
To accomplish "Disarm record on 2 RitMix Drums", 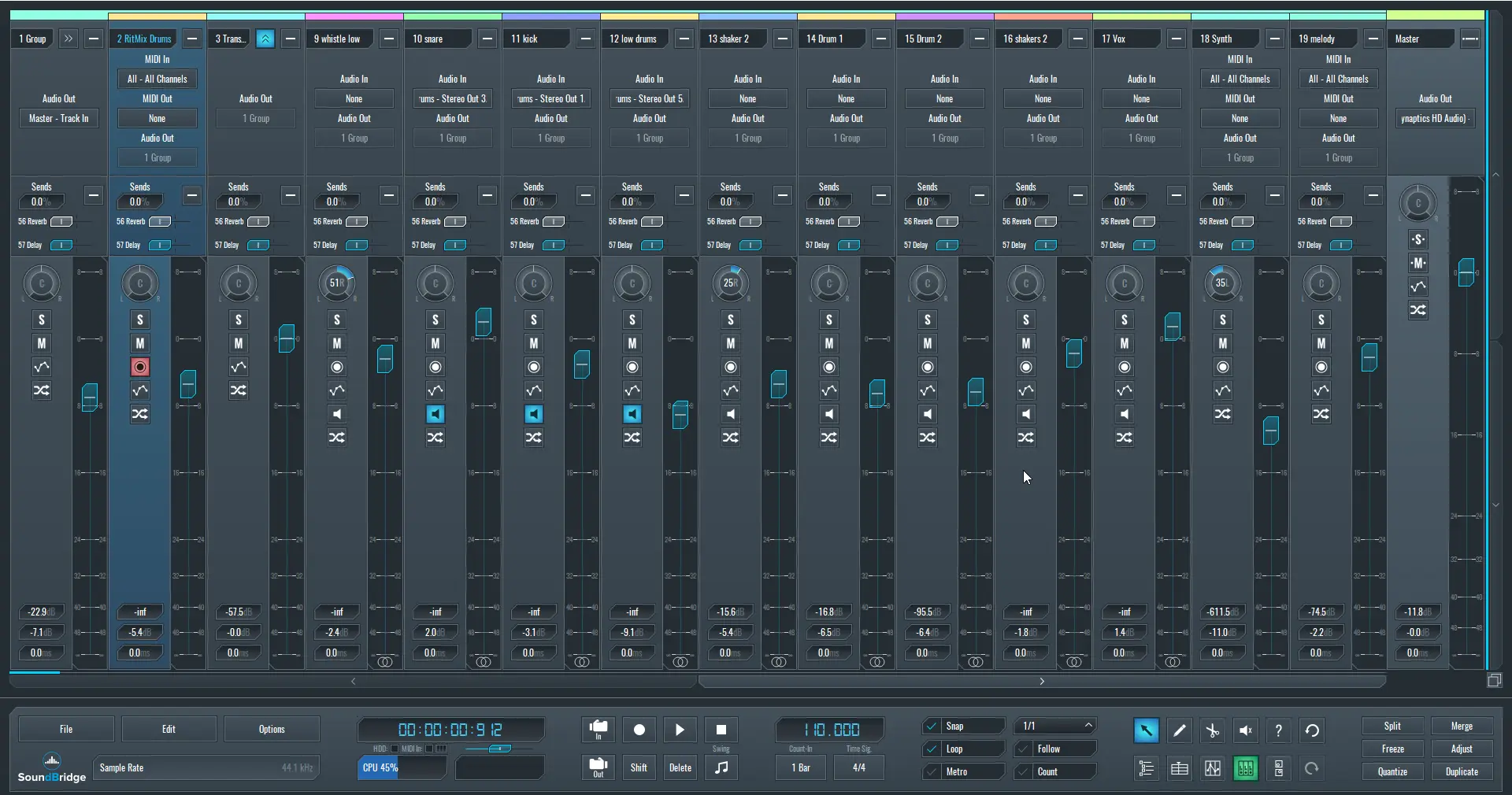I will pos(140,367).
